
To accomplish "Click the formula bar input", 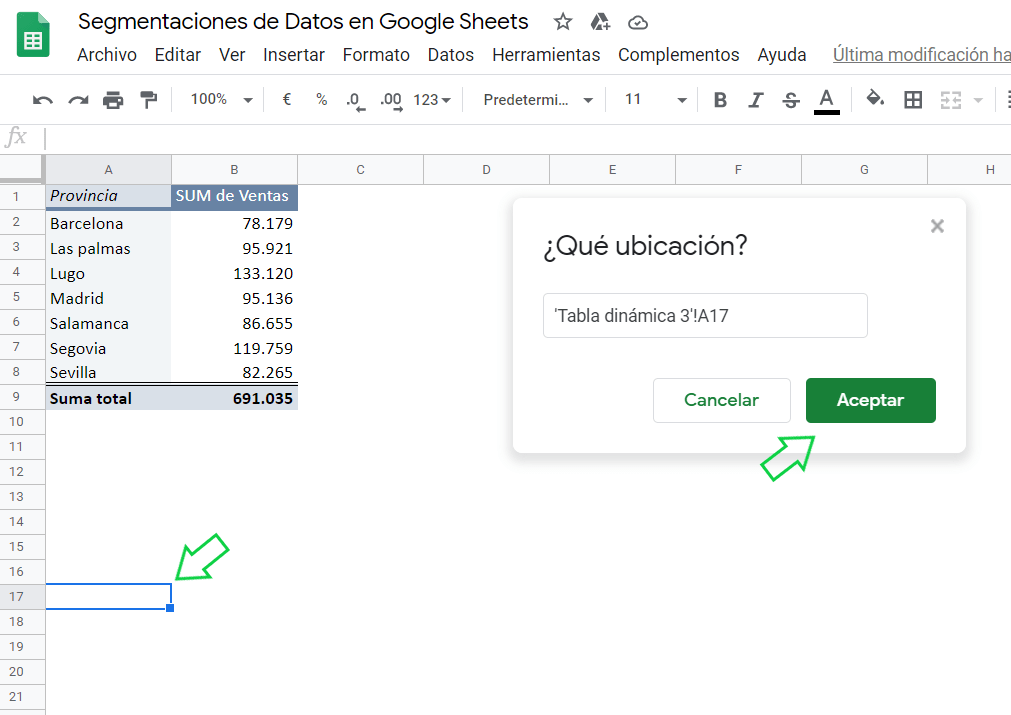I will pos(527,138).
